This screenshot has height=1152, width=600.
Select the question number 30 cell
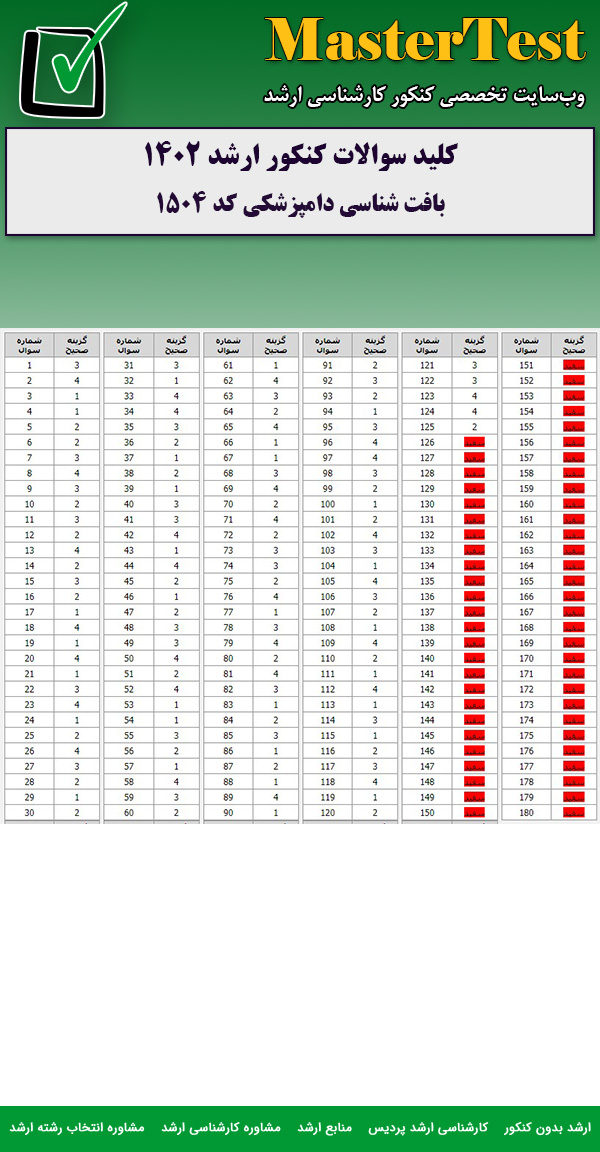tap(30, 813)
